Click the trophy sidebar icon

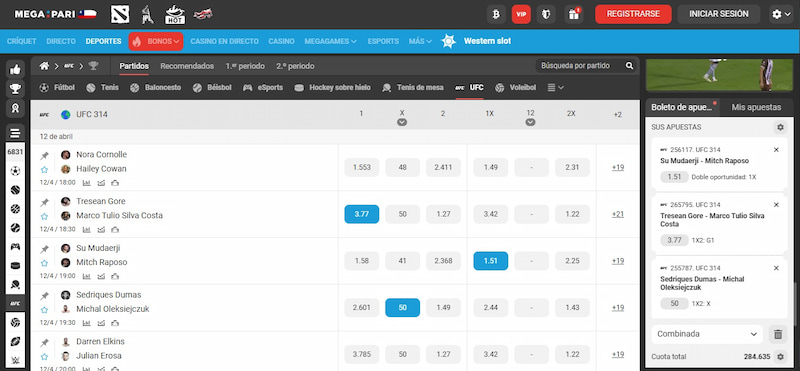[15, 89]
